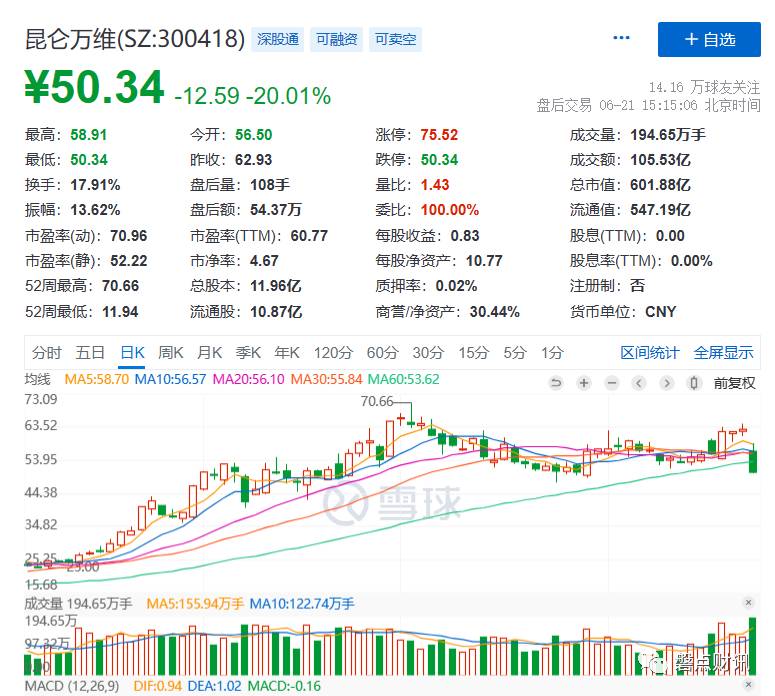Open 区间统计 interval statistics
This screenshot has width=775, height=696.
tap(649, 352)
